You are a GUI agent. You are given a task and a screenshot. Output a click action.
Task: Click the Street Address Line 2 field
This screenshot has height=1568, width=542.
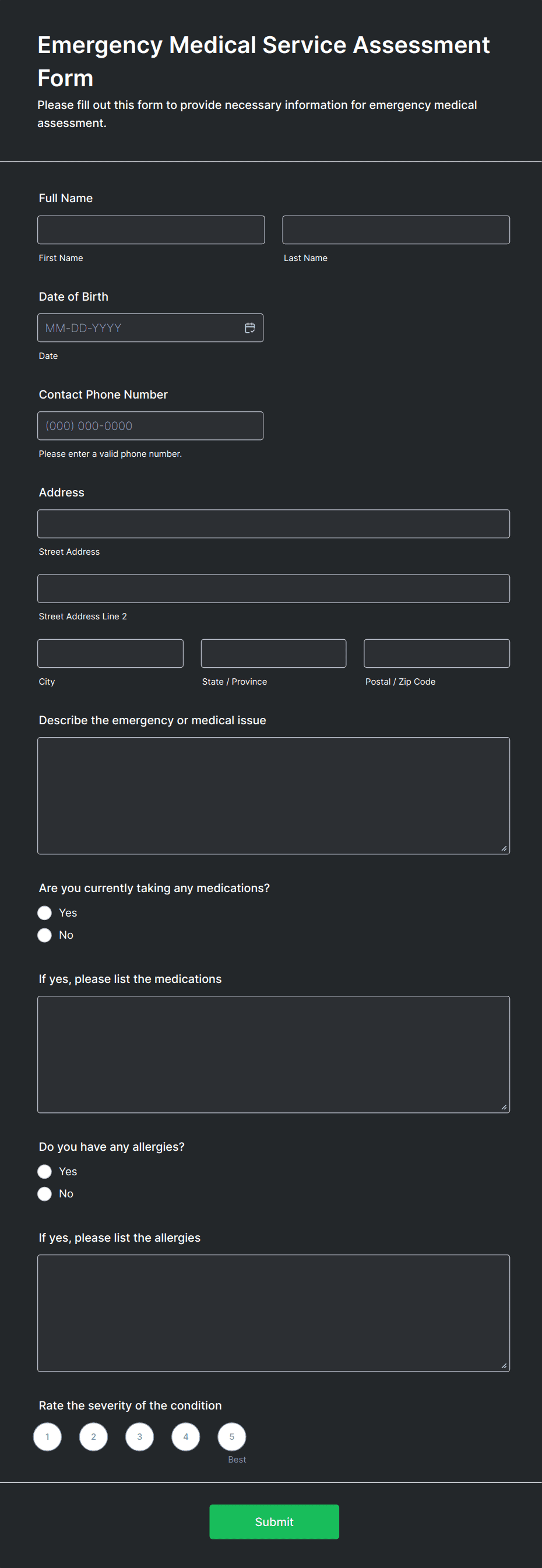[x=273, y=589]
